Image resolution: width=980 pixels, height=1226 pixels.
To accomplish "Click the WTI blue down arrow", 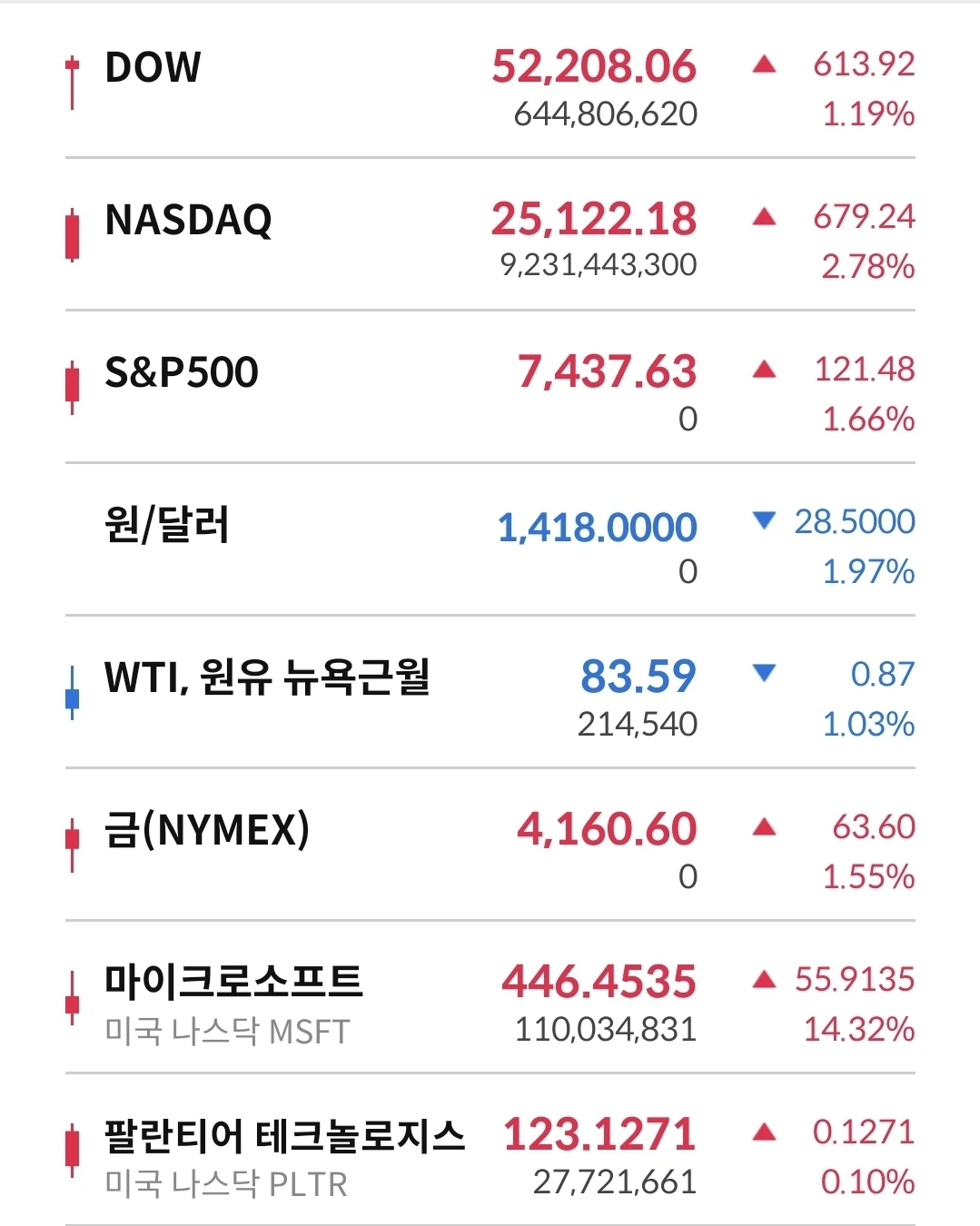I will (x=765, y=673).
